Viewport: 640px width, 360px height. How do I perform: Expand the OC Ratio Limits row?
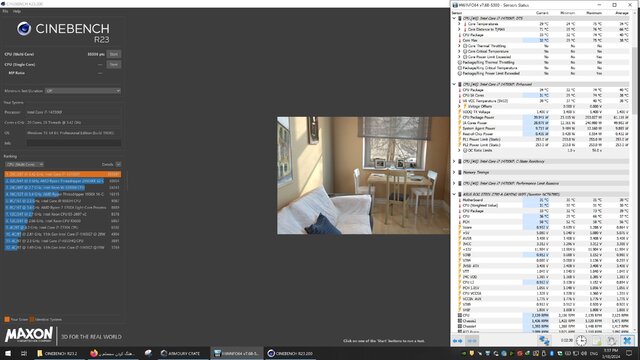(460, 150)
